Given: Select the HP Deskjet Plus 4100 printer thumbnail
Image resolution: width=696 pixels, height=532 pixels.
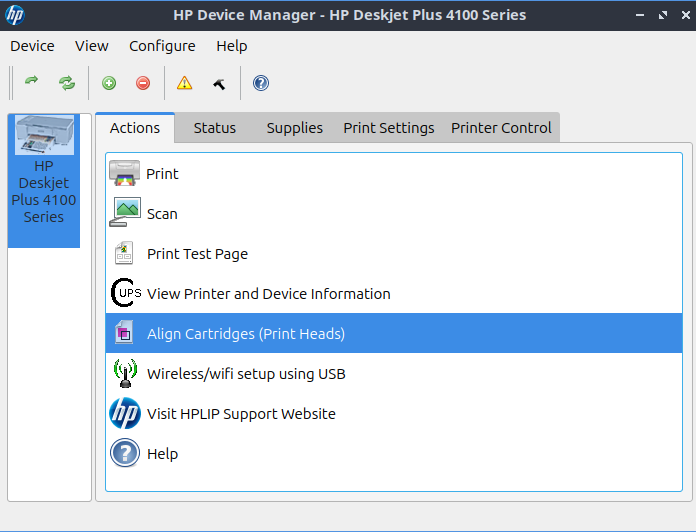Looking at the screenshot, I should point(44,135).
